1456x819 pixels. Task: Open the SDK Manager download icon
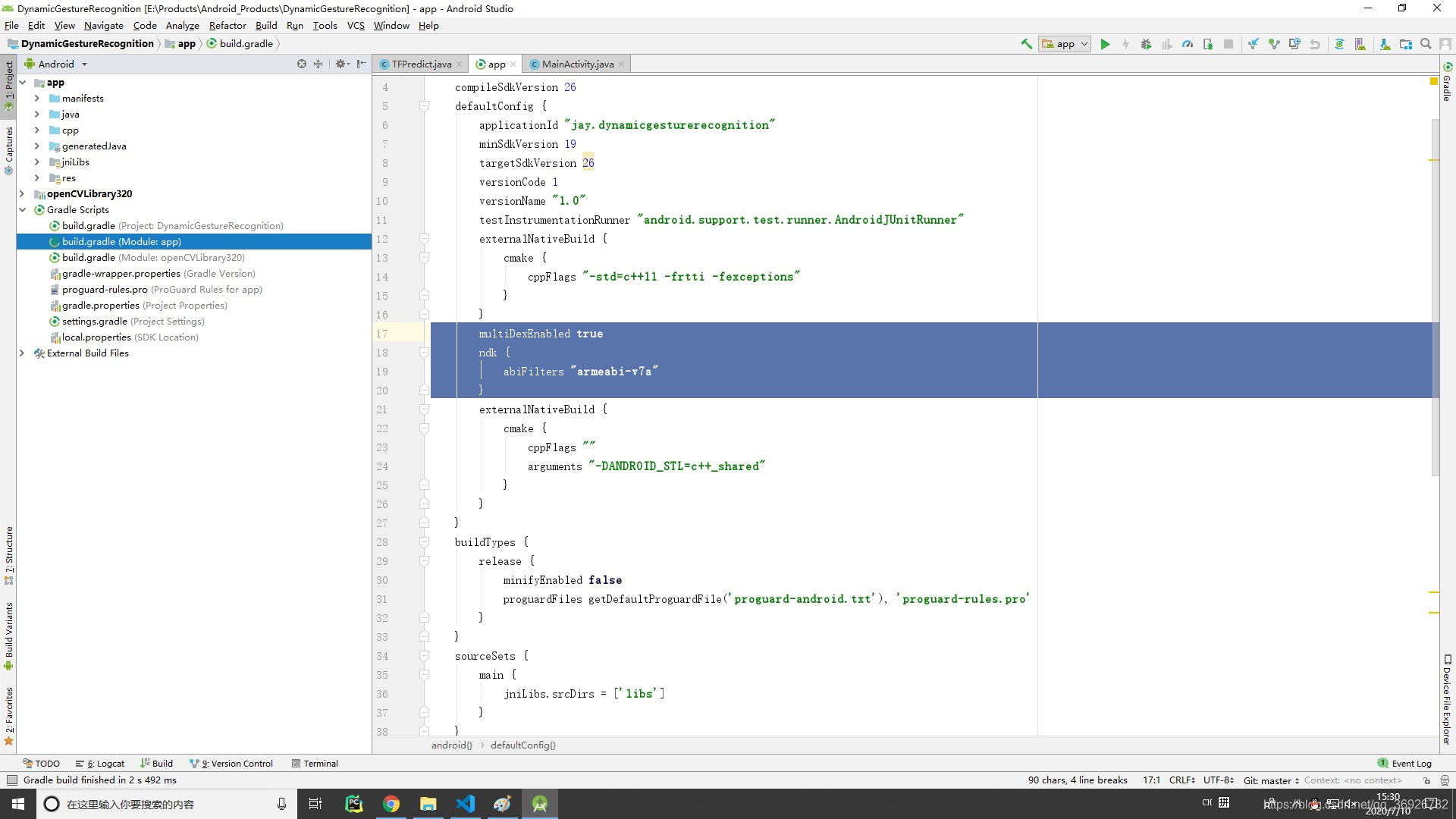(1385, 44)
